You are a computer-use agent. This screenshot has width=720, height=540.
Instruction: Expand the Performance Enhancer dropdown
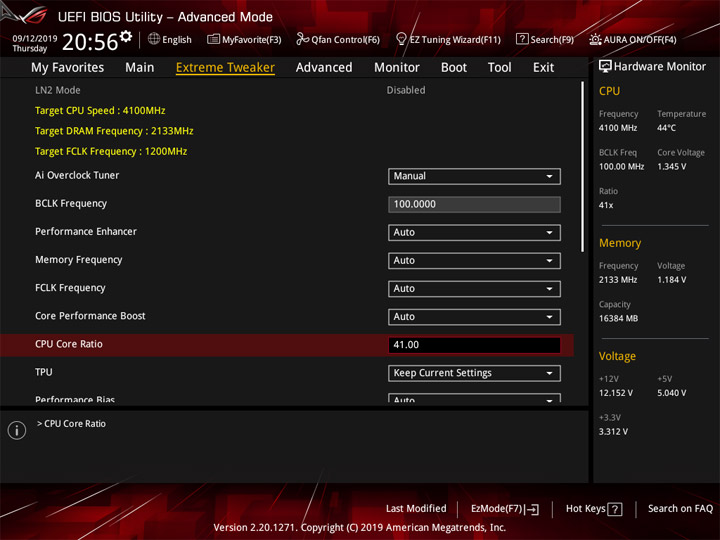(474, 233)
